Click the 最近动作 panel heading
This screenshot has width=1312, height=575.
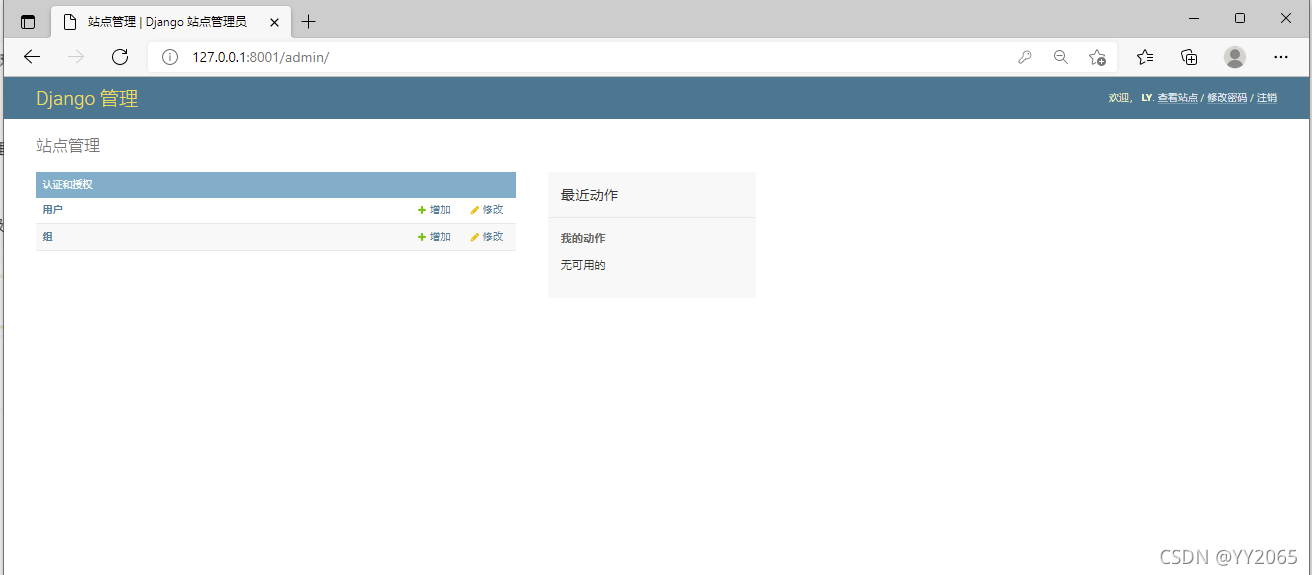pyautogui.click(x=589, y=195)
